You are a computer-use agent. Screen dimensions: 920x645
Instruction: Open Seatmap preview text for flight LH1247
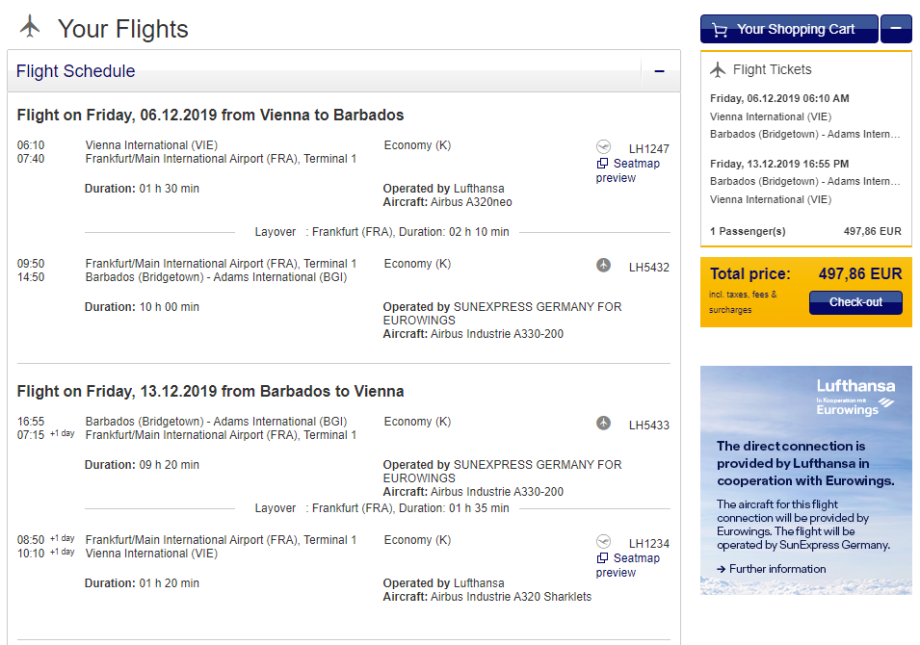(636, 164)
